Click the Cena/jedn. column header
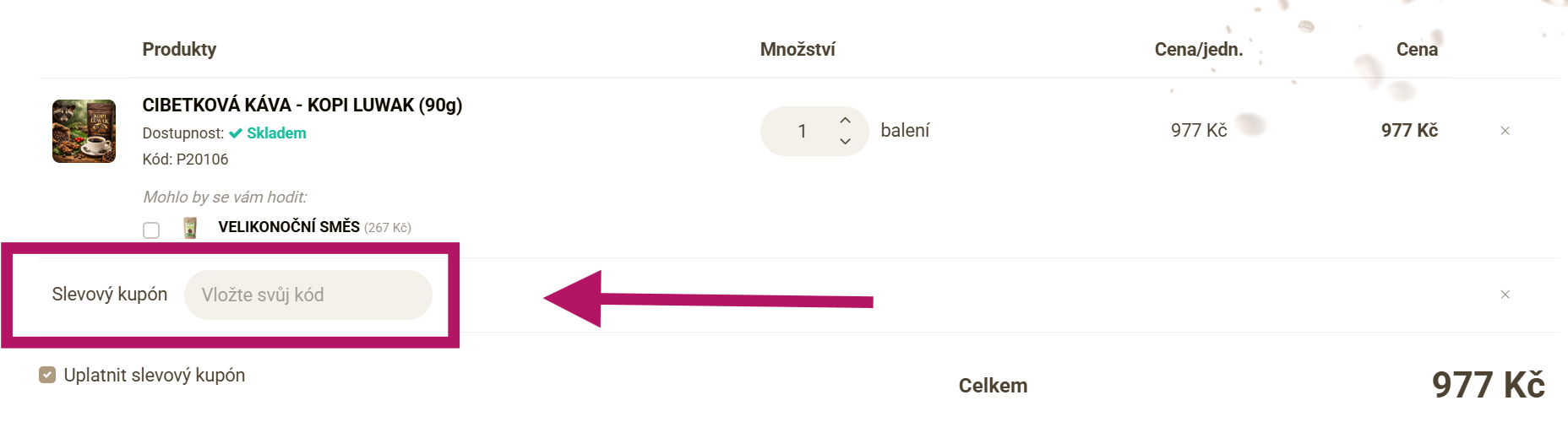 click(x=1198, y=49)
